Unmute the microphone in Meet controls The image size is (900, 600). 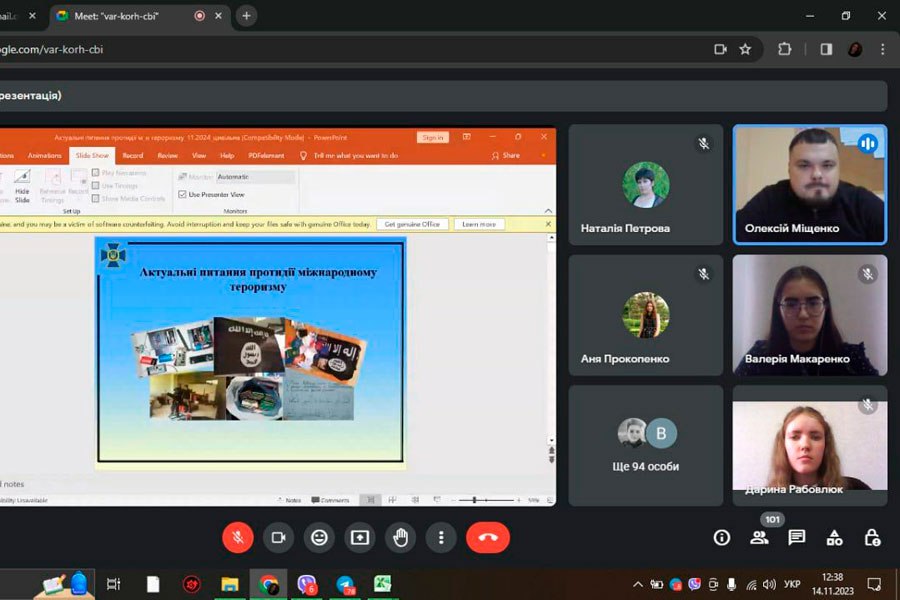[238, 537]
